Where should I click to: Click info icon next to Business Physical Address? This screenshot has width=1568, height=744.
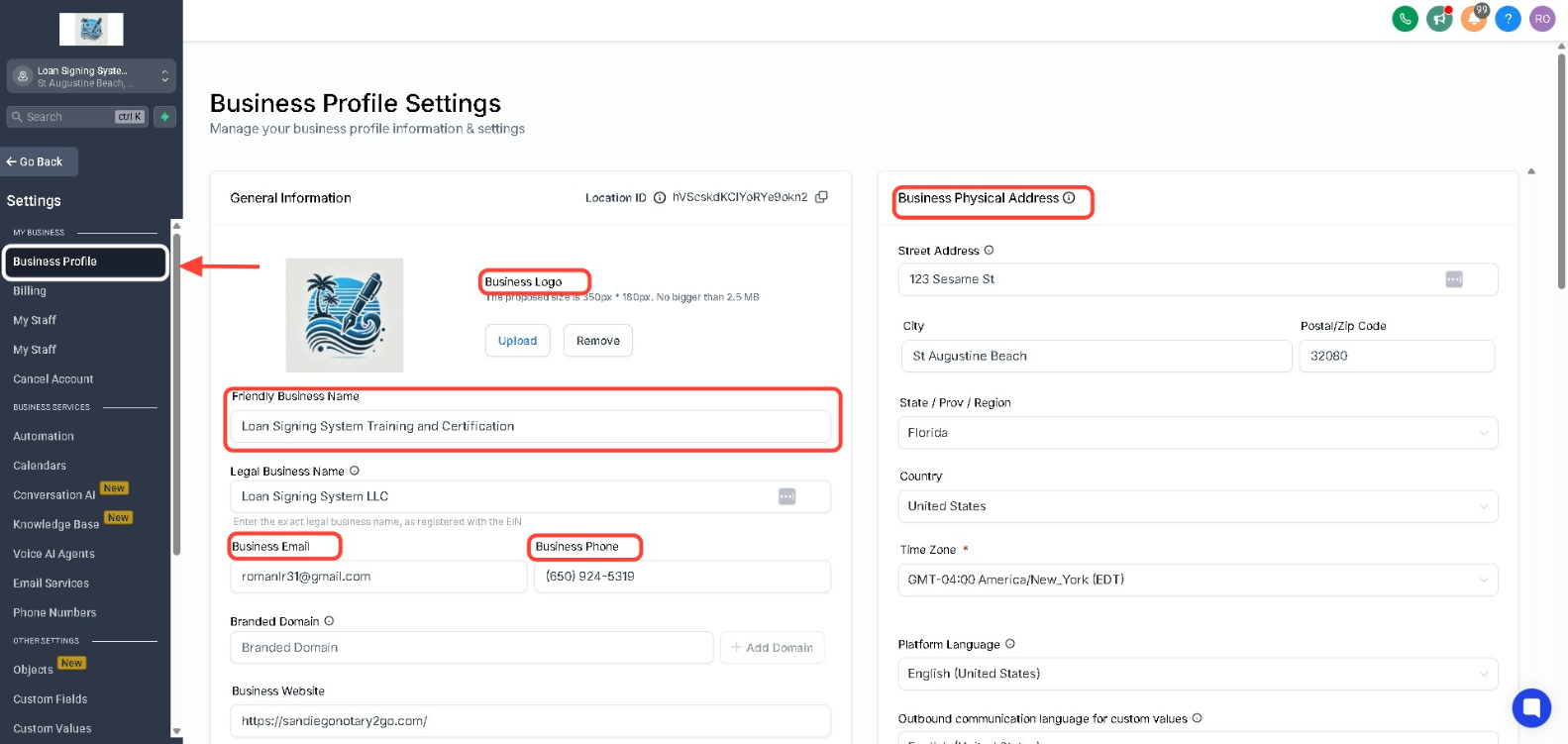[x=1069, y=198]
